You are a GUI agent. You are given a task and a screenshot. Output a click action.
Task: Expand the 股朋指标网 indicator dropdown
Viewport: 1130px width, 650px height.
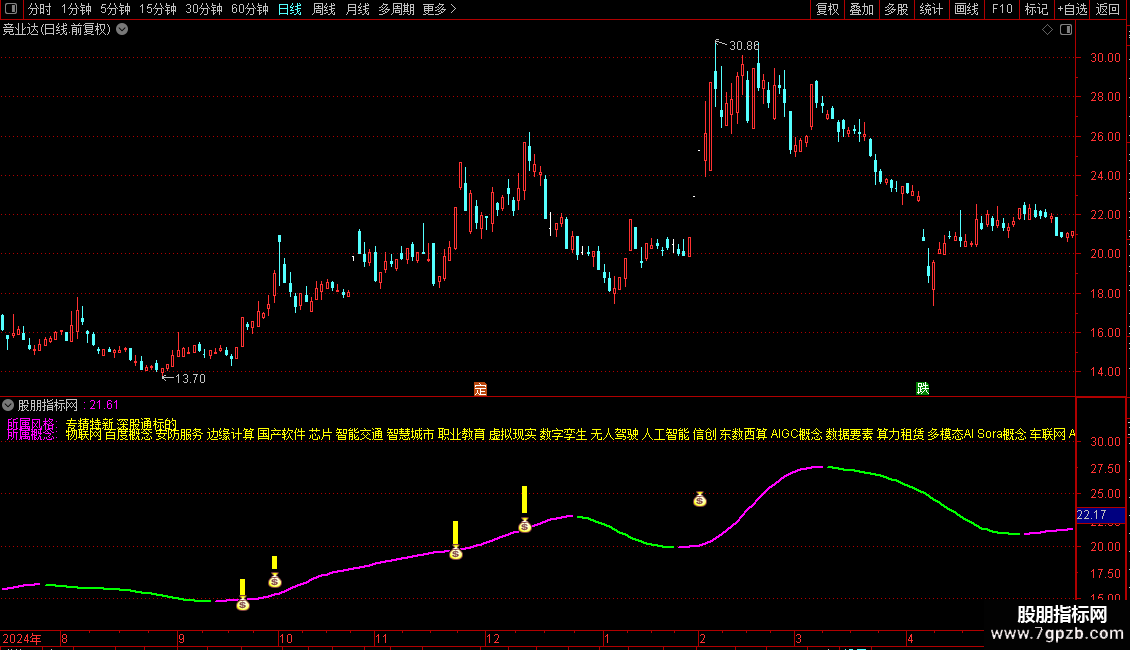pos(9,405)
